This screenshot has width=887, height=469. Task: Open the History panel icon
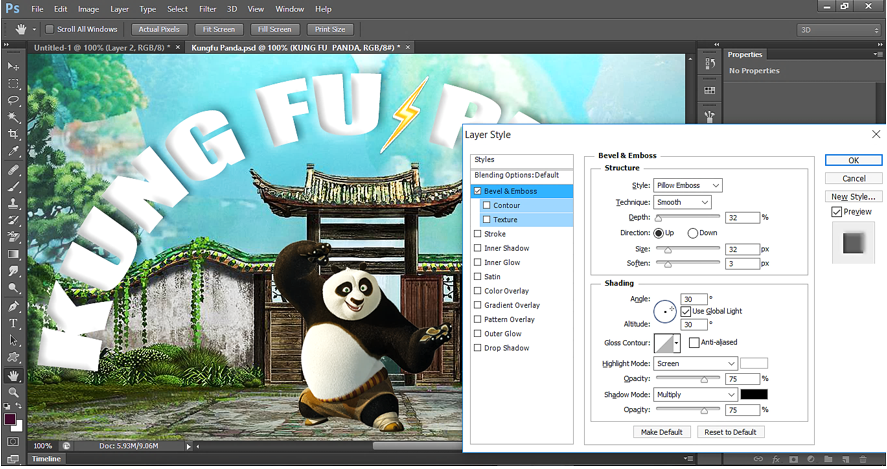(709, 64)
